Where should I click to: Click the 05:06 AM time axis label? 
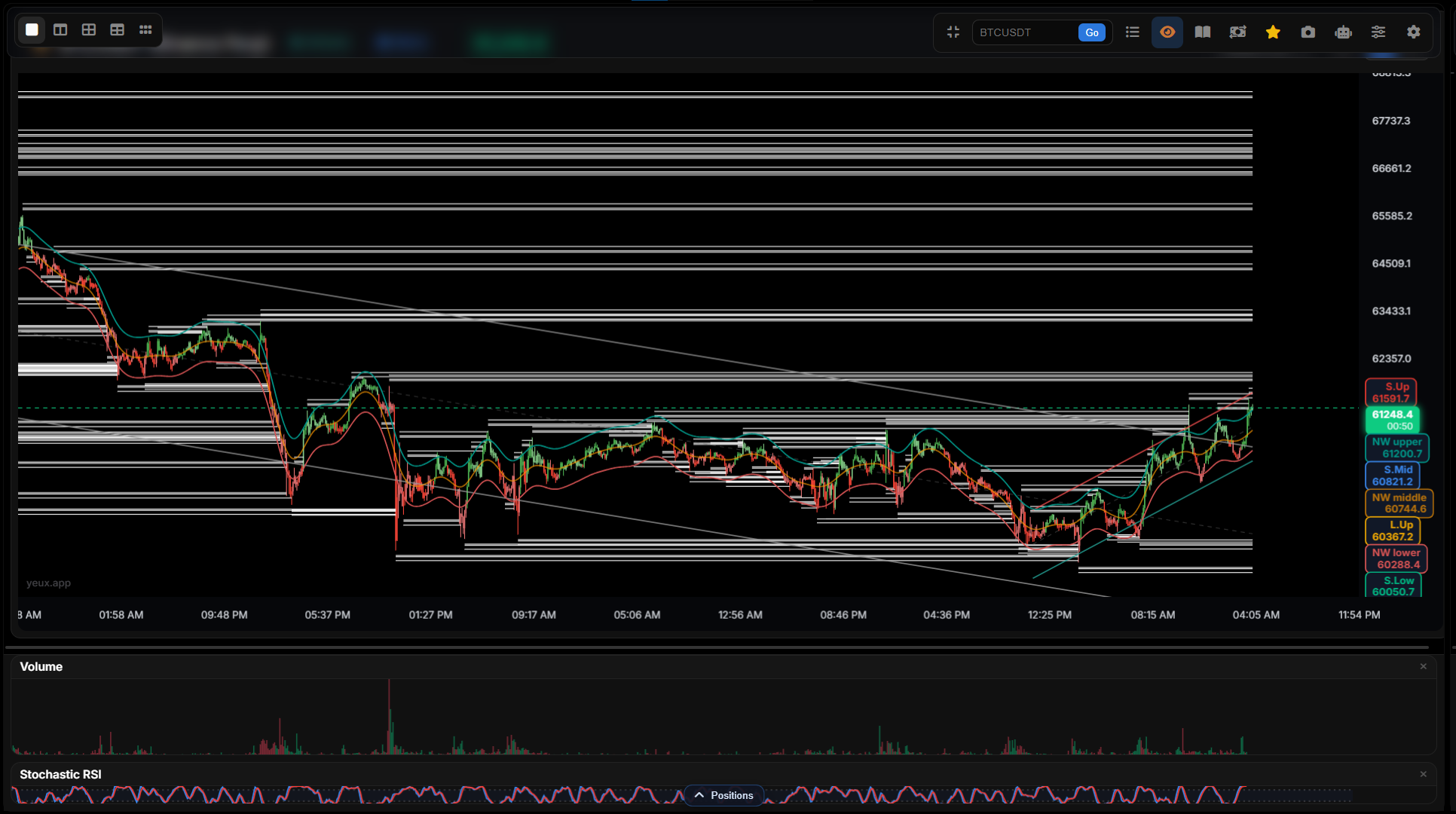(x=638, y=615)
